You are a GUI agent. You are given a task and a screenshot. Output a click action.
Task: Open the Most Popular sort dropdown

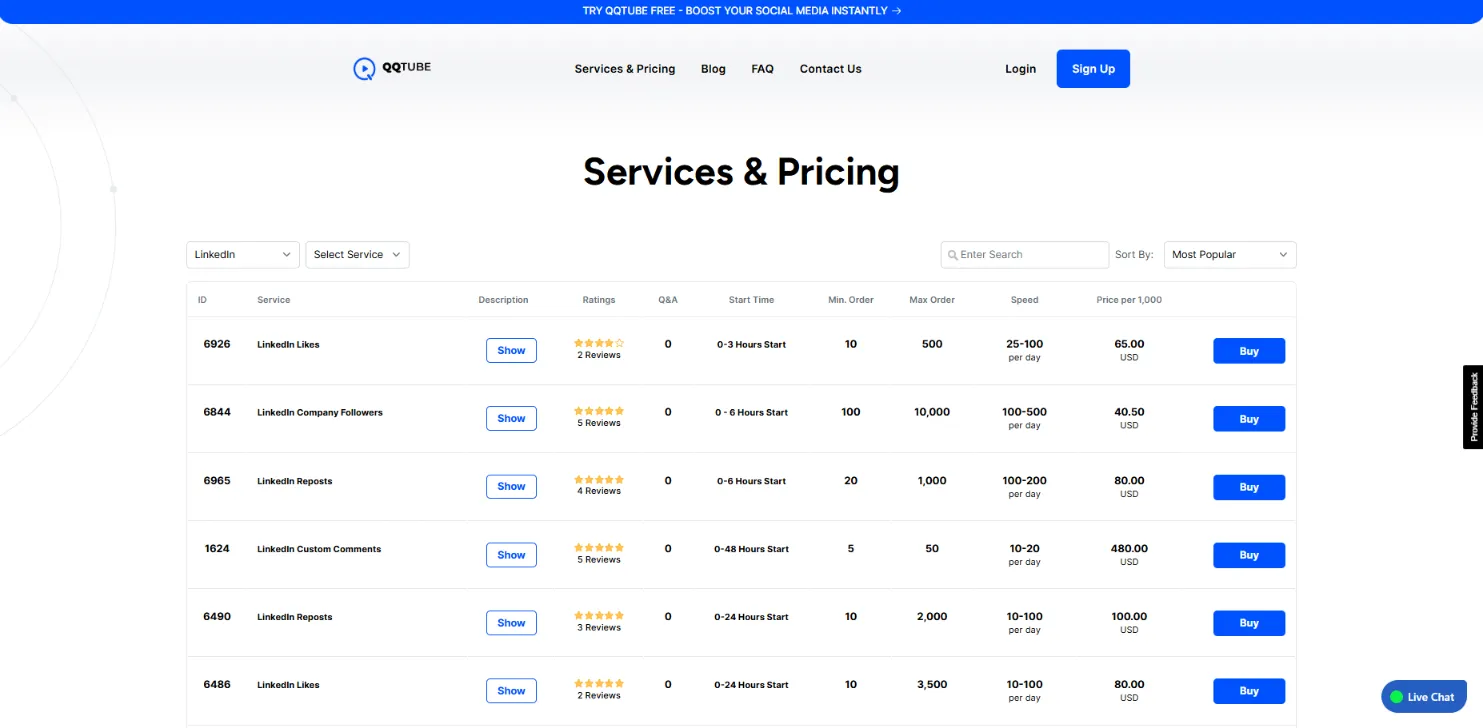pos(1229,255)
